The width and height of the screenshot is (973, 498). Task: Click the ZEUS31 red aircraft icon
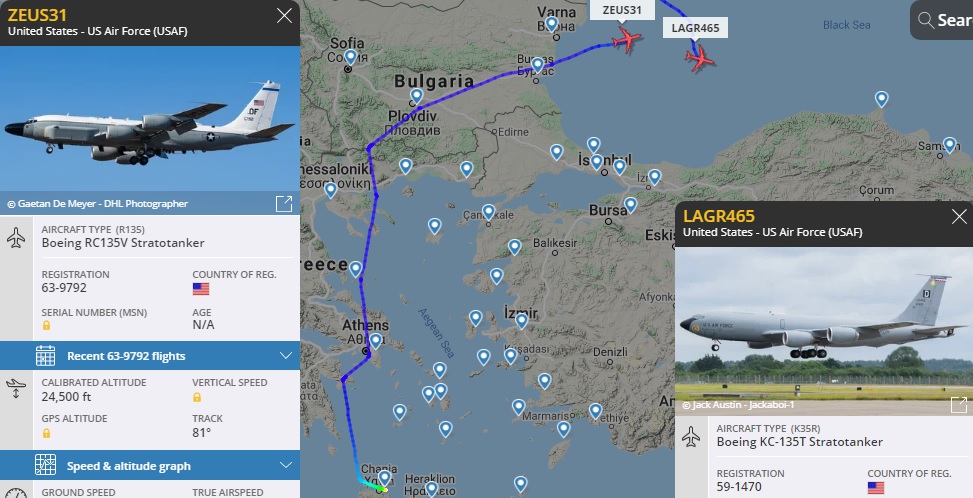point(626,40)
